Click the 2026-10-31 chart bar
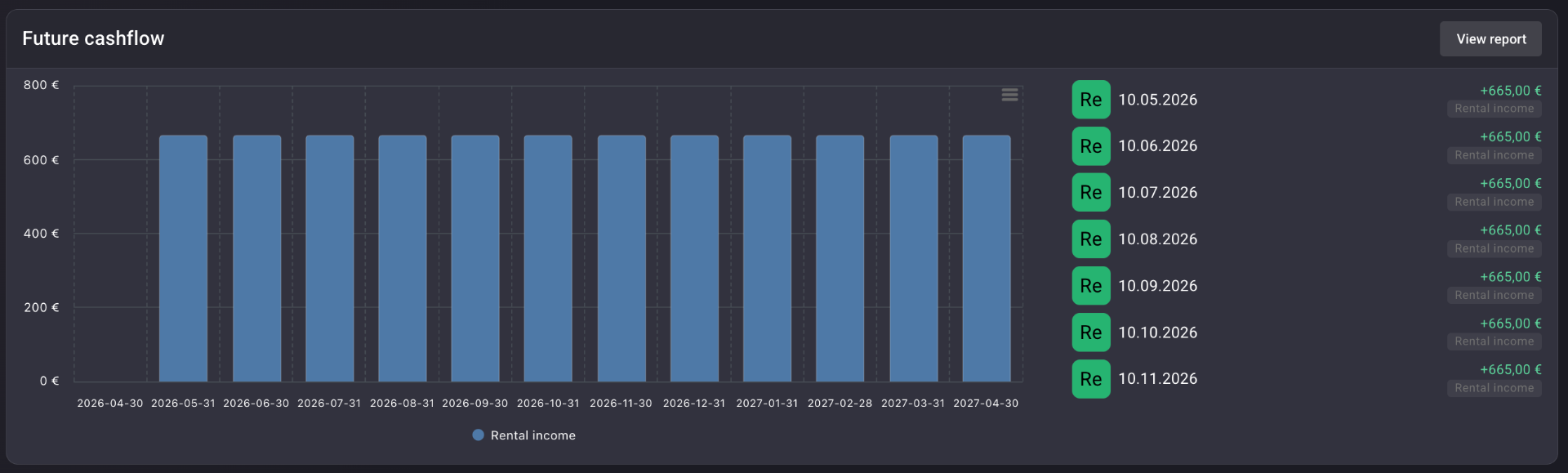The width and height of the screenshot is (1568, 473). pos(548,258)
